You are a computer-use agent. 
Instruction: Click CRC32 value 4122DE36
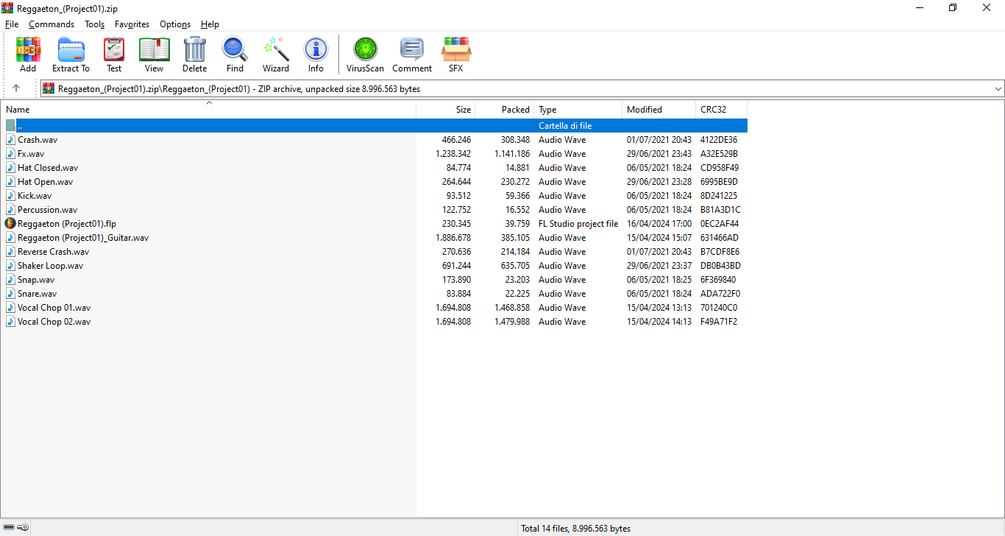pyautogui.click(x=718, y=140)
